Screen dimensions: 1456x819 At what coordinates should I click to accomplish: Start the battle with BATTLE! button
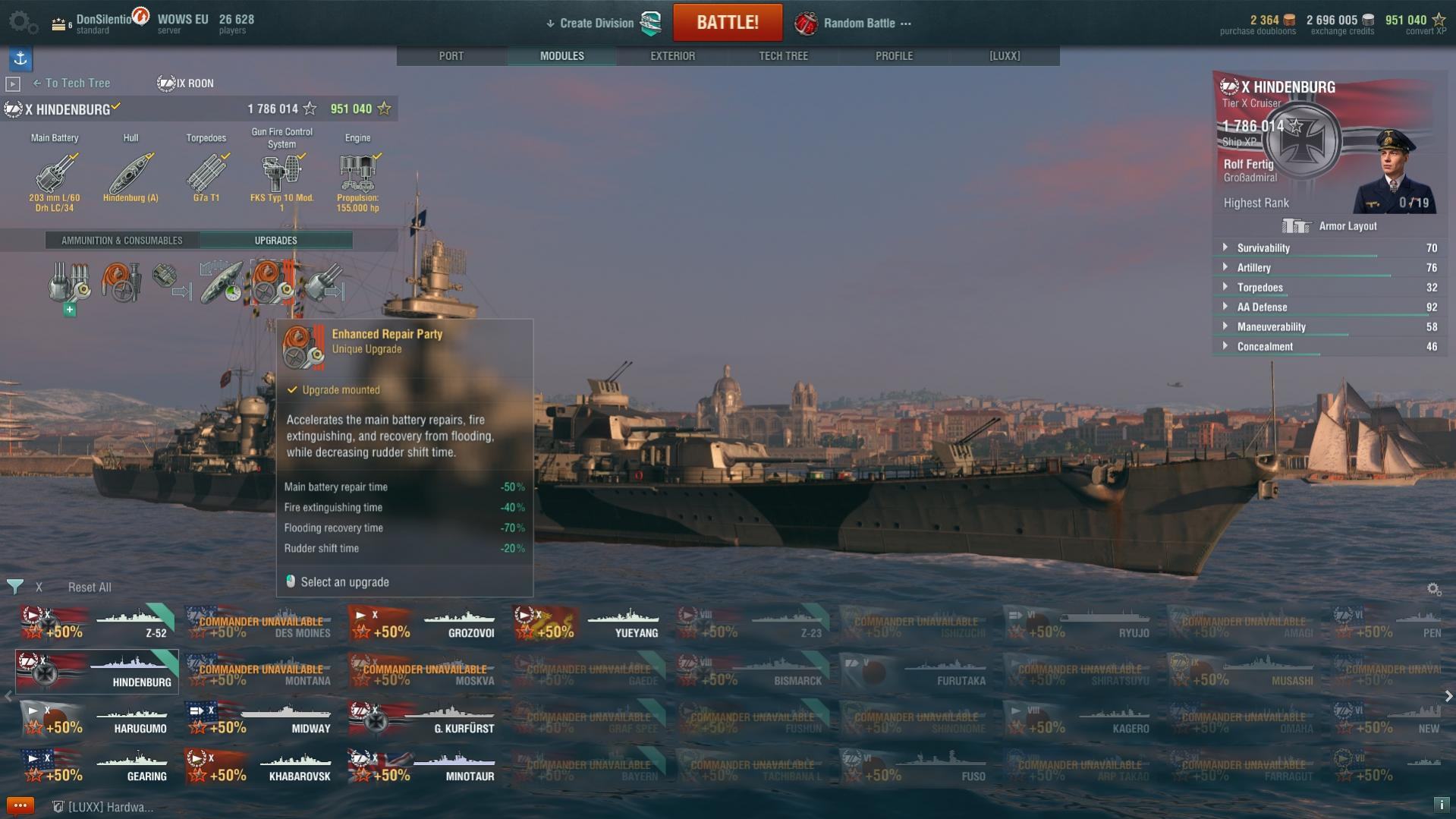point(728,22)
